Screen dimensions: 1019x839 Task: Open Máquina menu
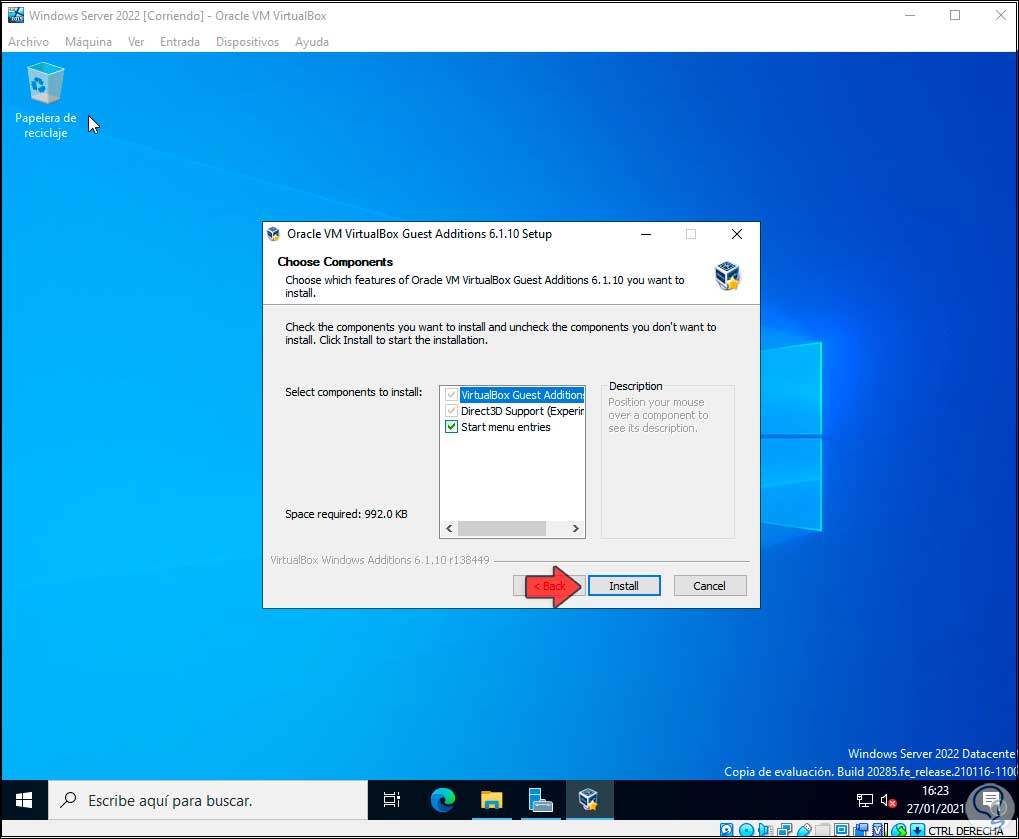[x=88, y=42]
